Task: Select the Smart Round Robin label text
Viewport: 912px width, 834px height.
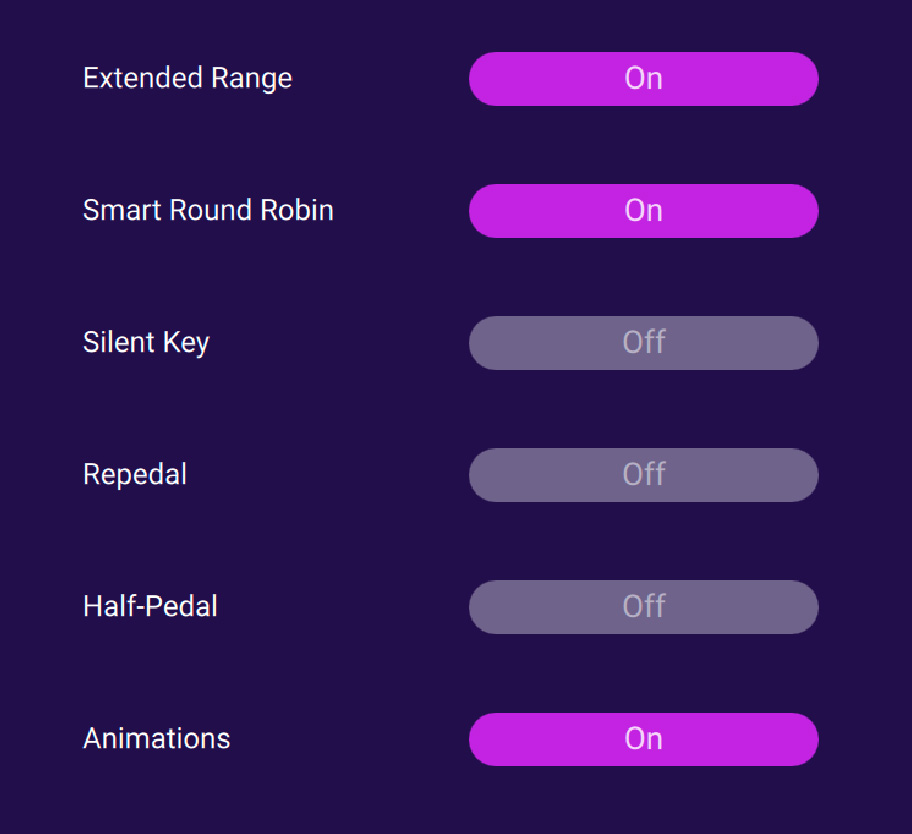Action: pyautogui.click(x=208, y=210)
